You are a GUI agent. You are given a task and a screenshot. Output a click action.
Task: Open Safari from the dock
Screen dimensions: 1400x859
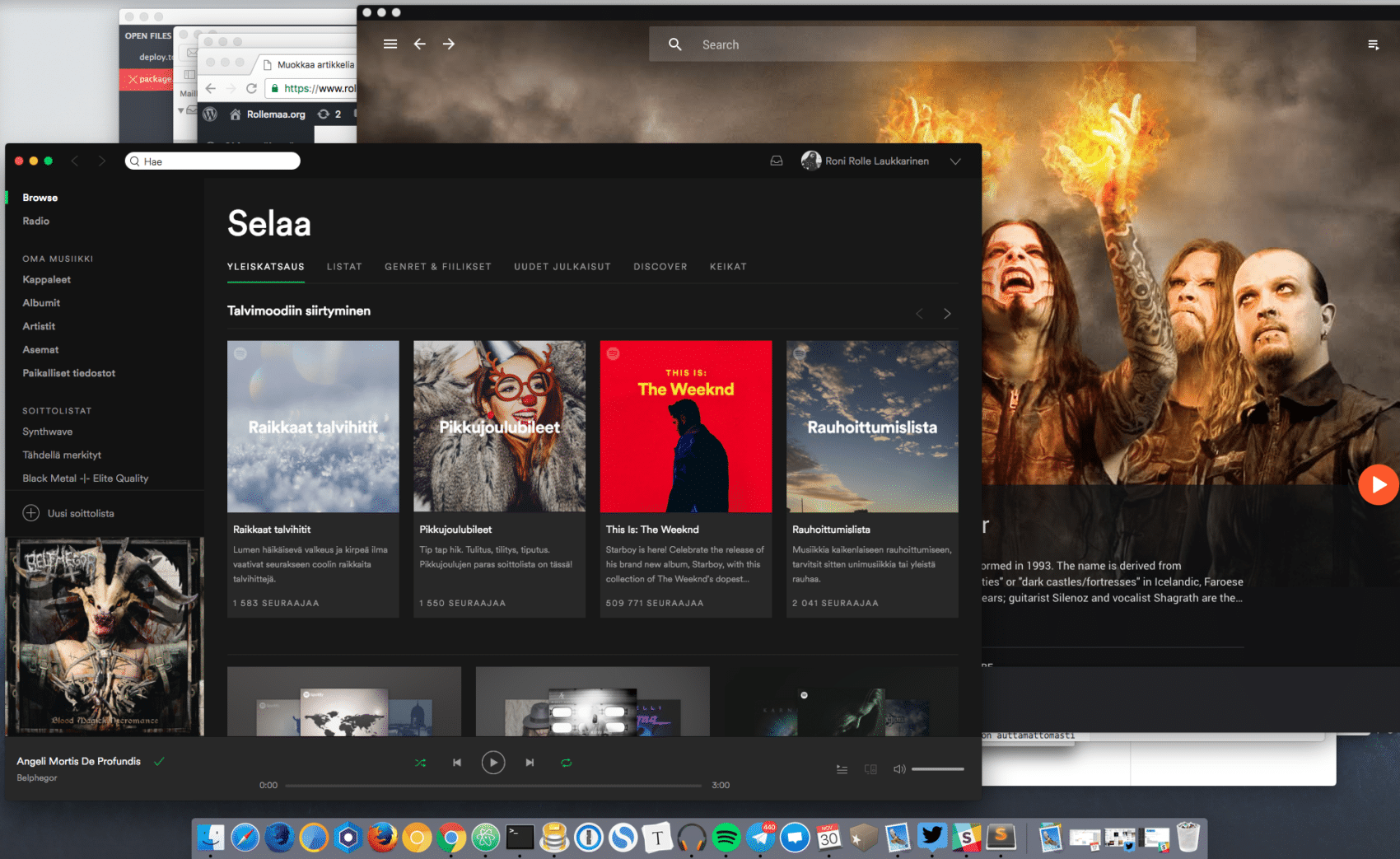tap(245, 838)
